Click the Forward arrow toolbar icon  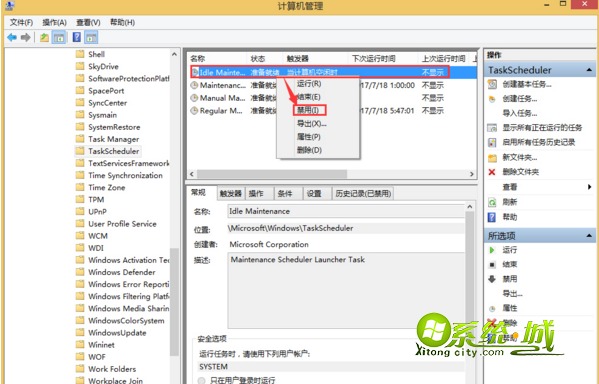(26, 37)
